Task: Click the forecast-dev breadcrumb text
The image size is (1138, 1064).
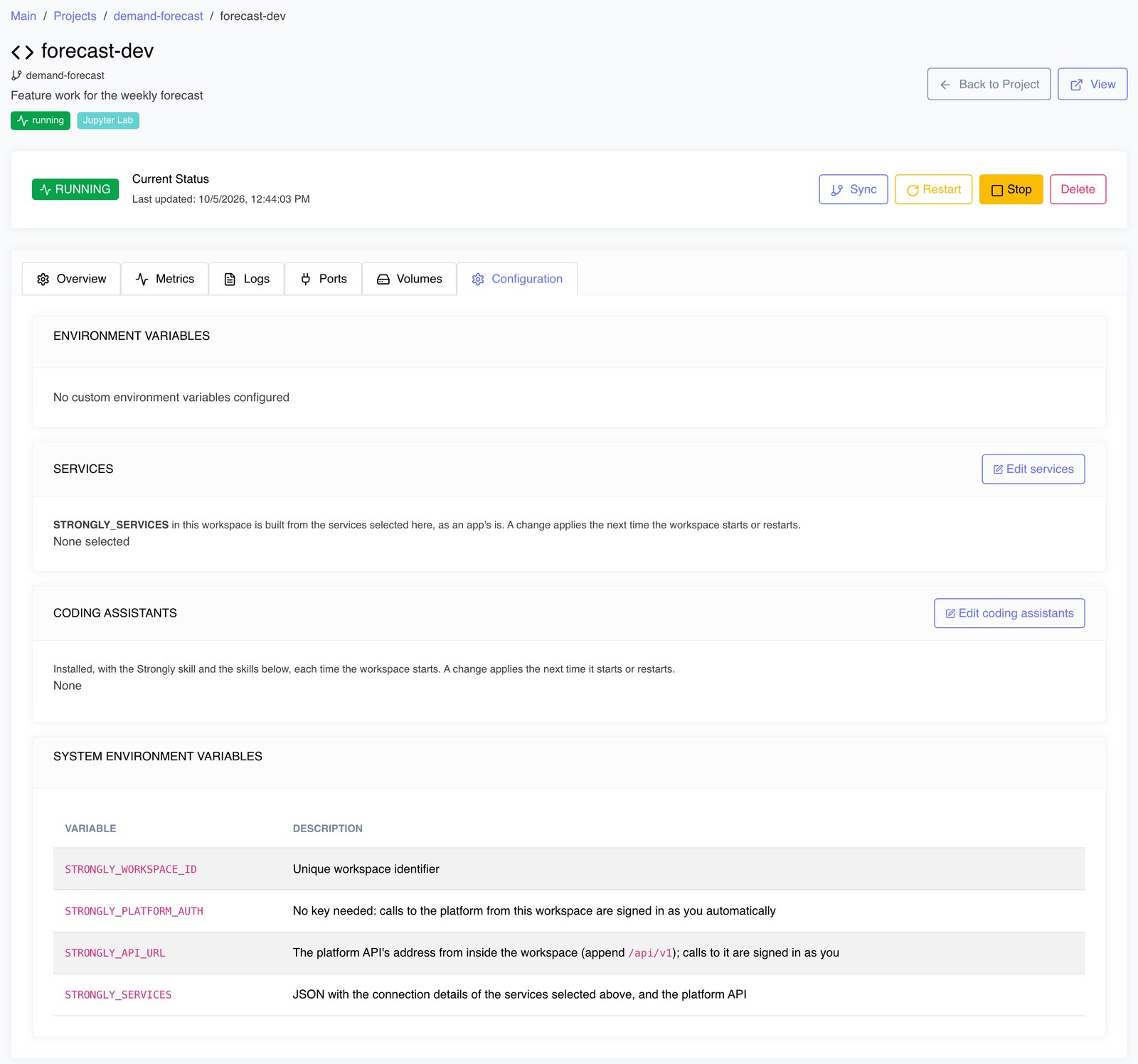Action: pos(253,16)
